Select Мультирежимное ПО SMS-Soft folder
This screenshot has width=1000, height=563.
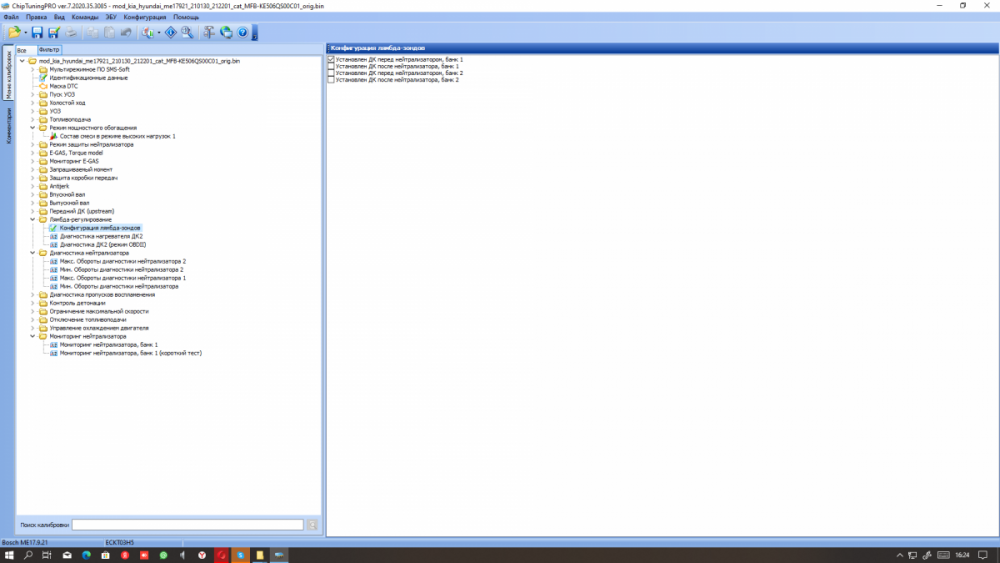point(89,69)
